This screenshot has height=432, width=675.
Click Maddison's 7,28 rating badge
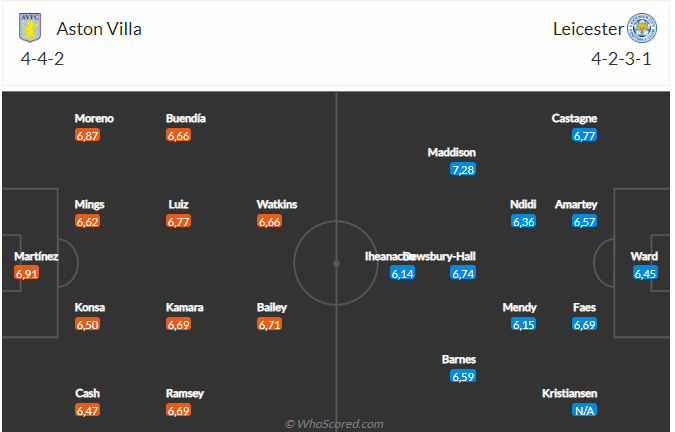[x=463, y=170]
